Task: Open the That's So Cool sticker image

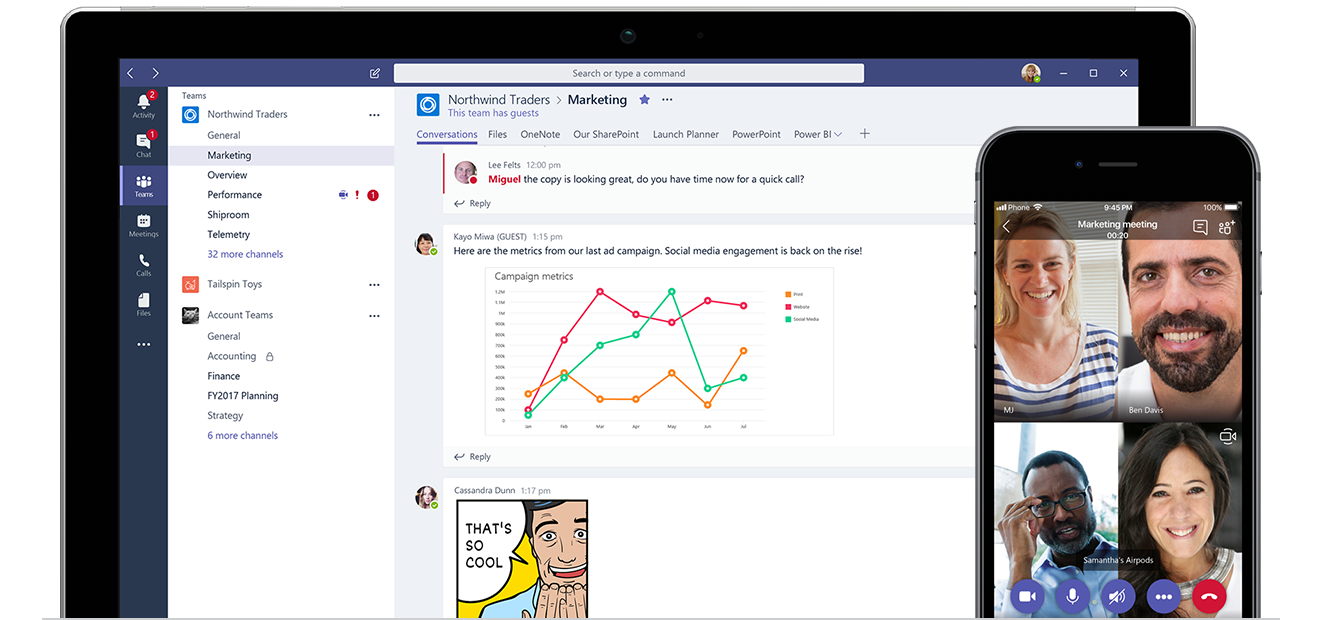Action: tap(522, 559)
